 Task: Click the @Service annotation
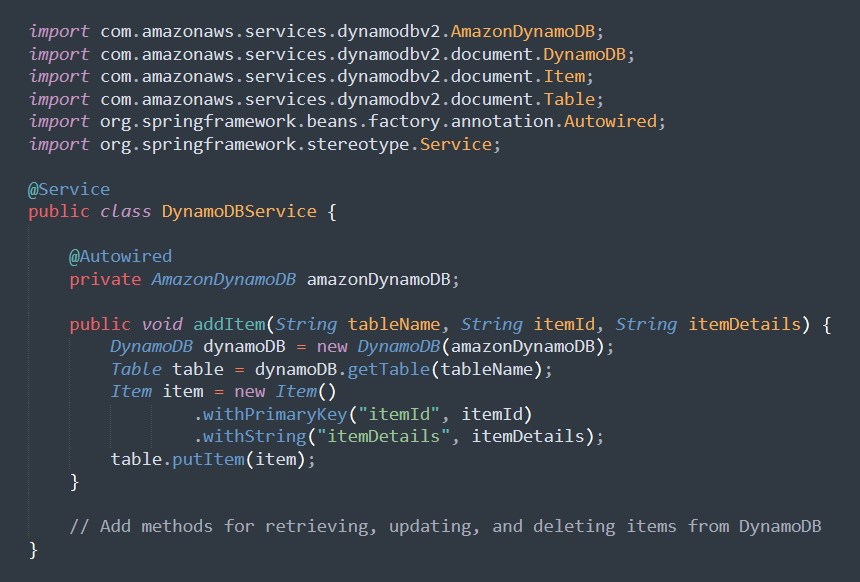(69, 189)
